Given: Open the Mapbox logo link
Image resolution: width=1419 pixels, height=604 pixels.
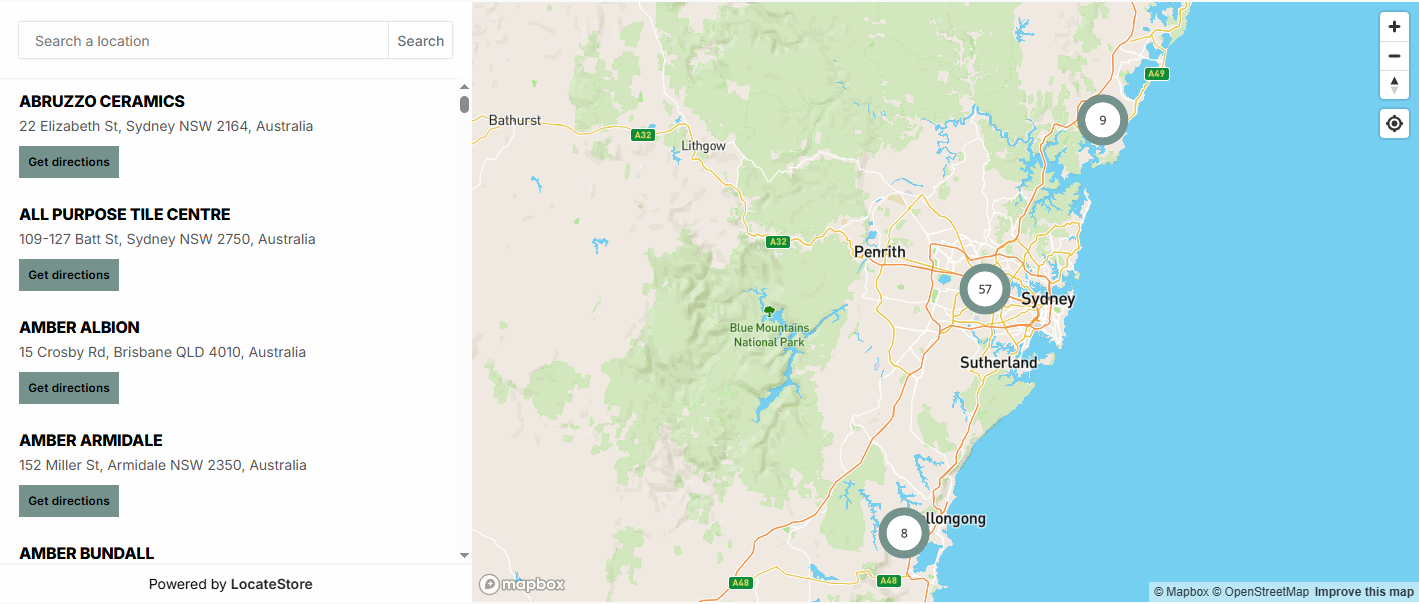Looking at the screenshot, I should coord(522,584).
